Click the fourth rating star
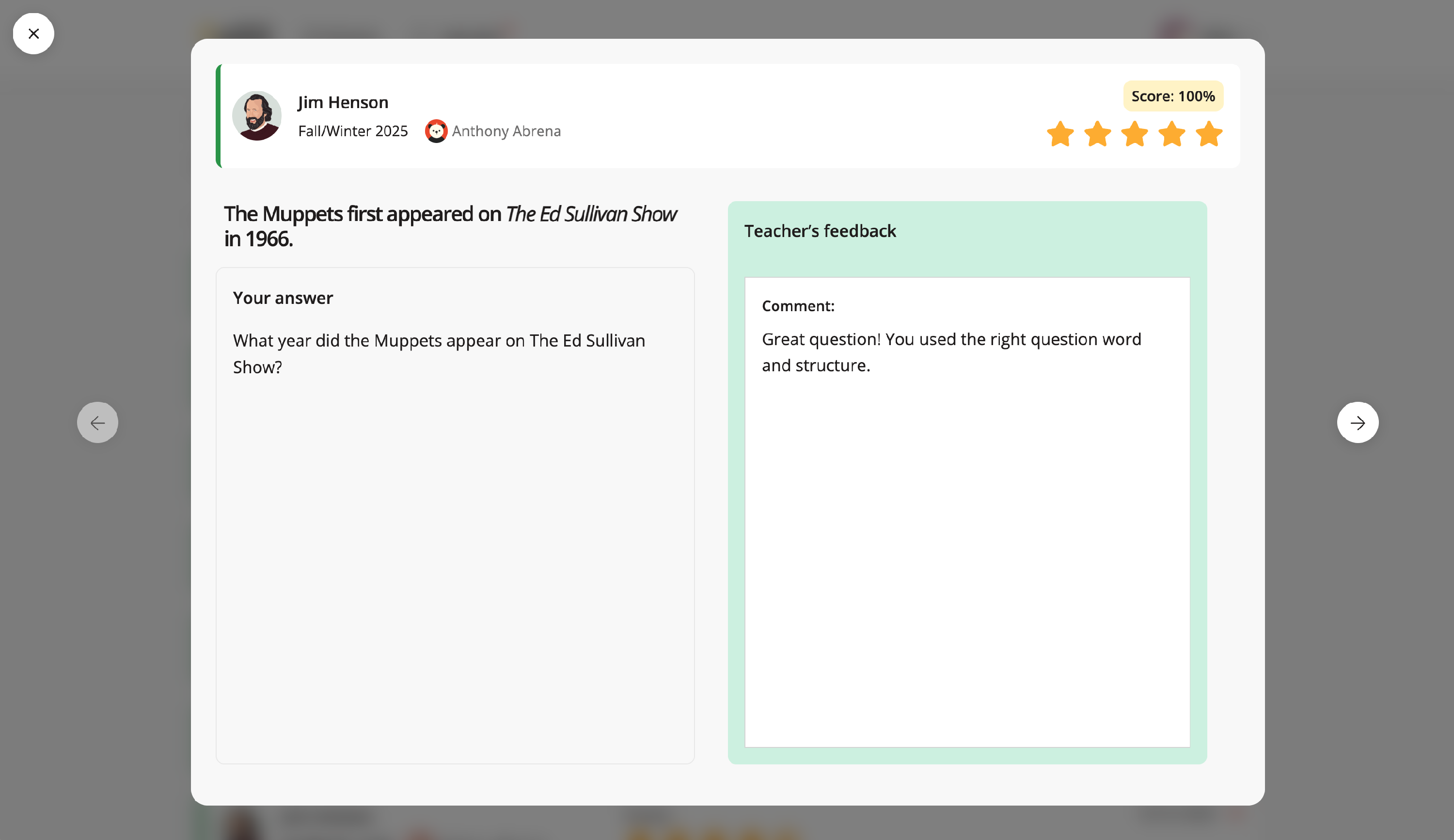This screenshot has width=1454, height=840. click(1172, 134)
